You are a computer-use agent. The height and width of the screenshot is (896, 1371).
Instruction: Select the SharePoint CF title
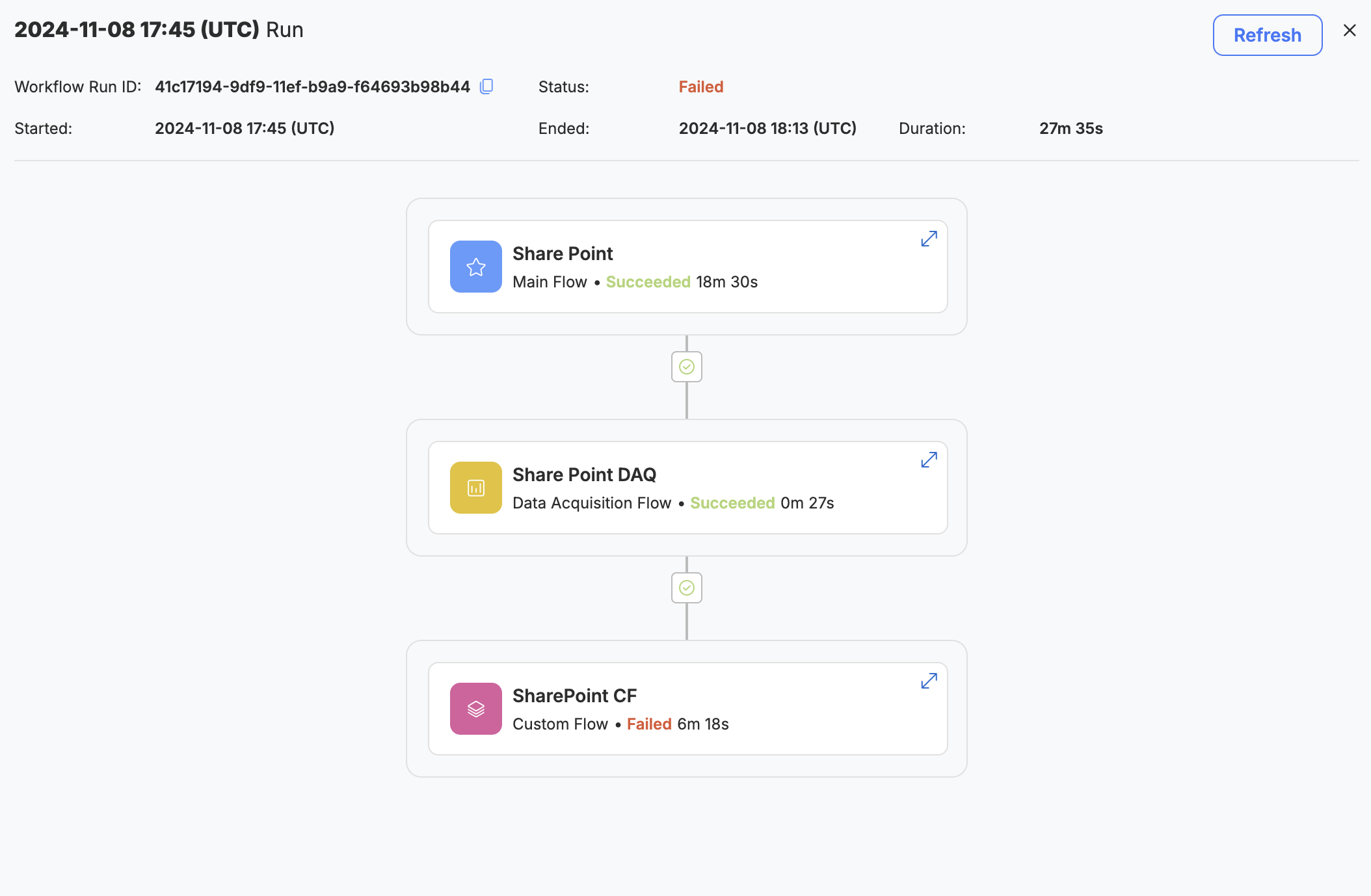[575, 696]
